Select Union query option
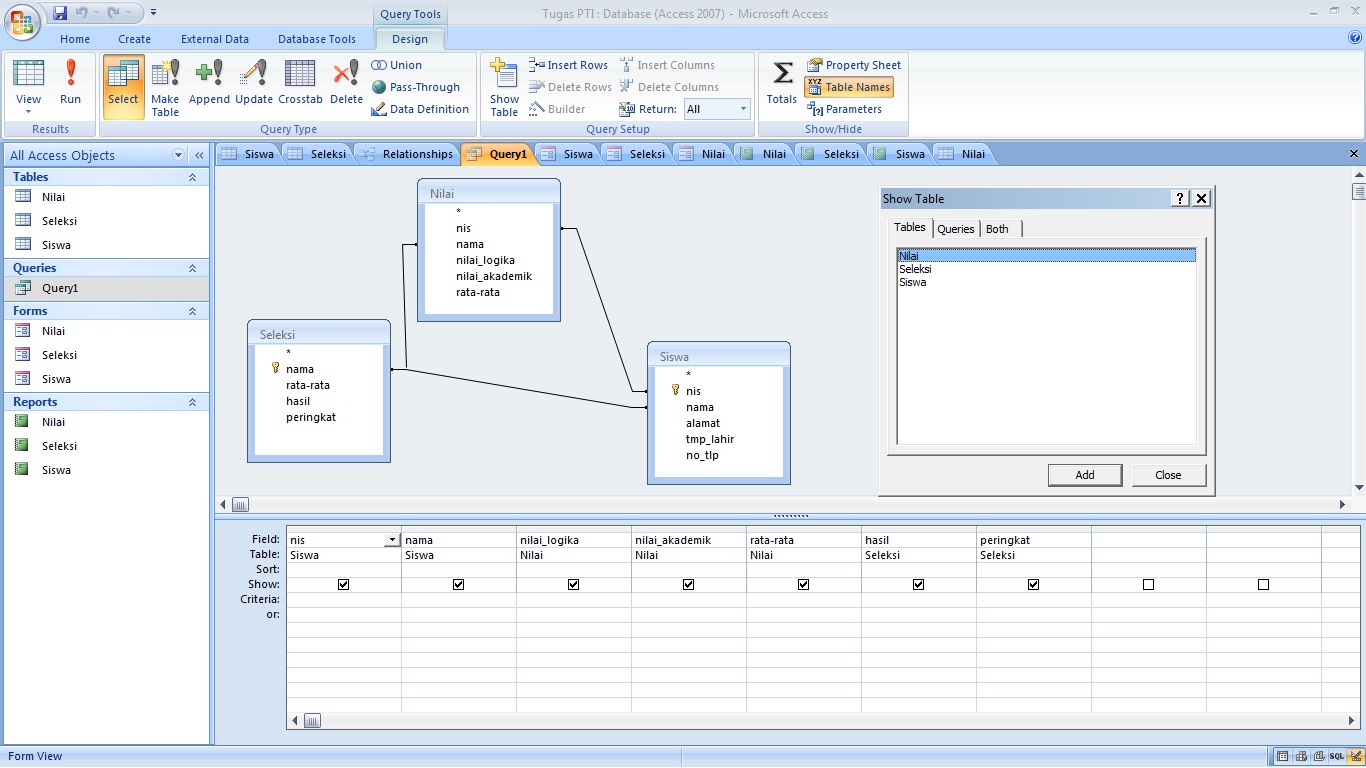The width and height of the screenshot is (1366, 768). click(397, 65)
